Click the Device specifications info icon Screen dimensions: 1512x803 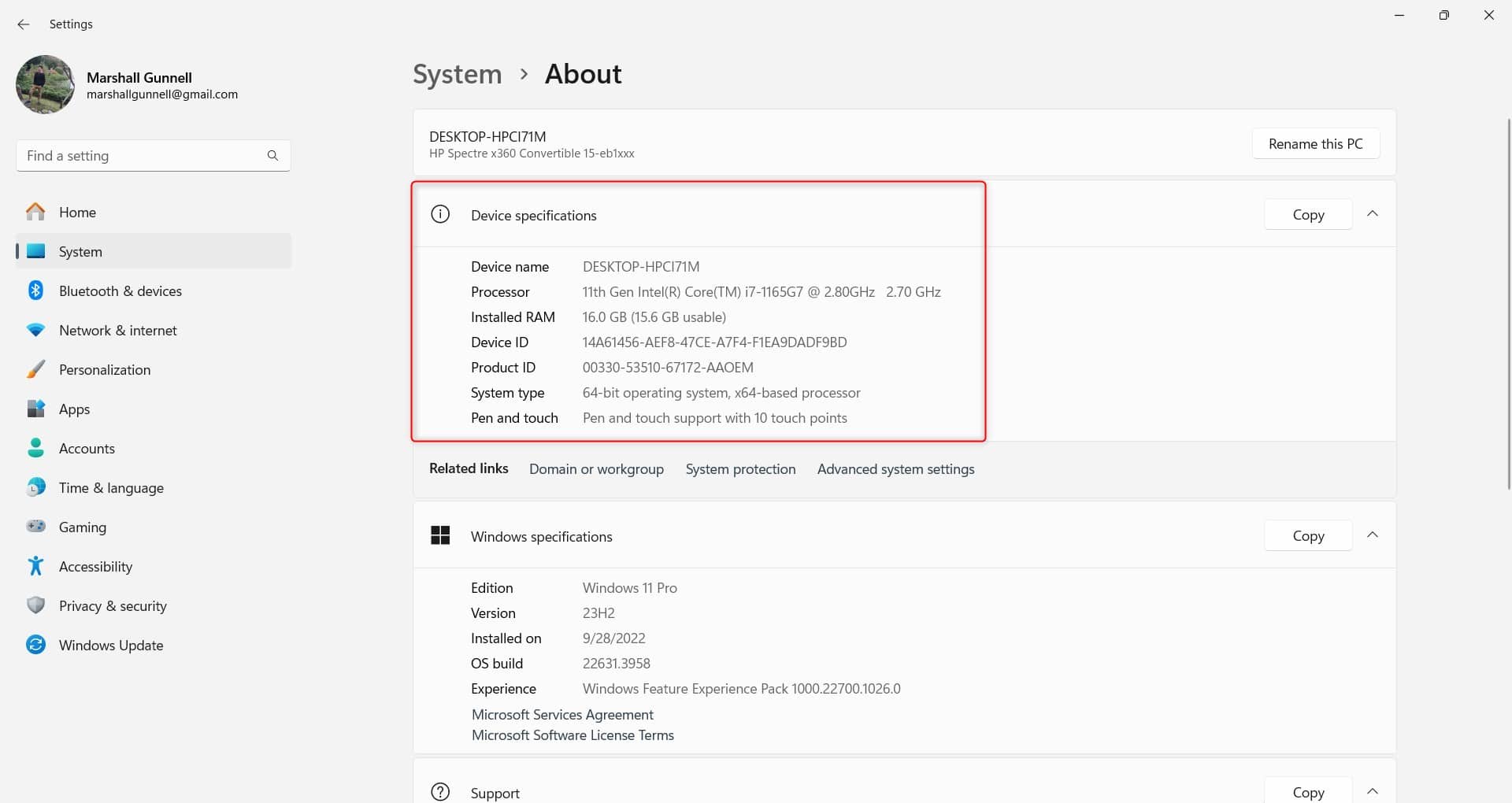440,214
